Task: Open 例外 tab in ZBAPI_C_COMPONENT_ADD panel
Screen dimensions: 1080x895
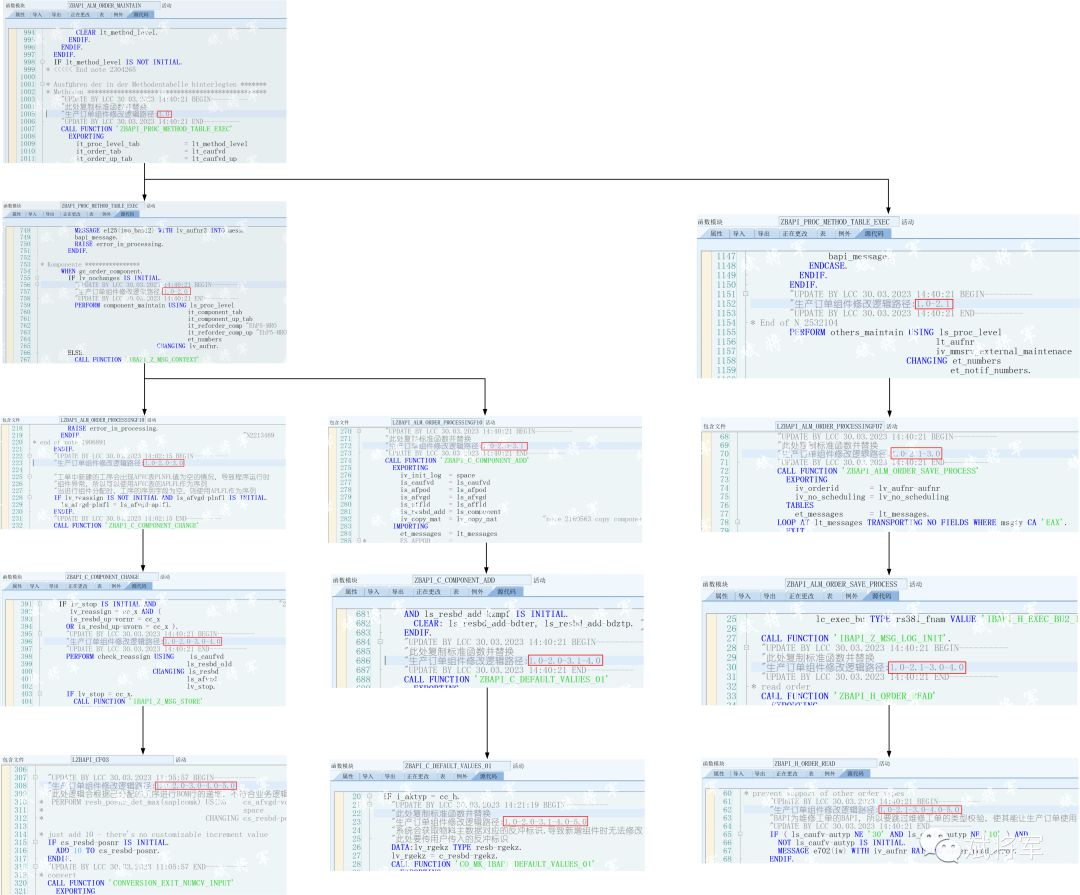Action: [477, 592]
